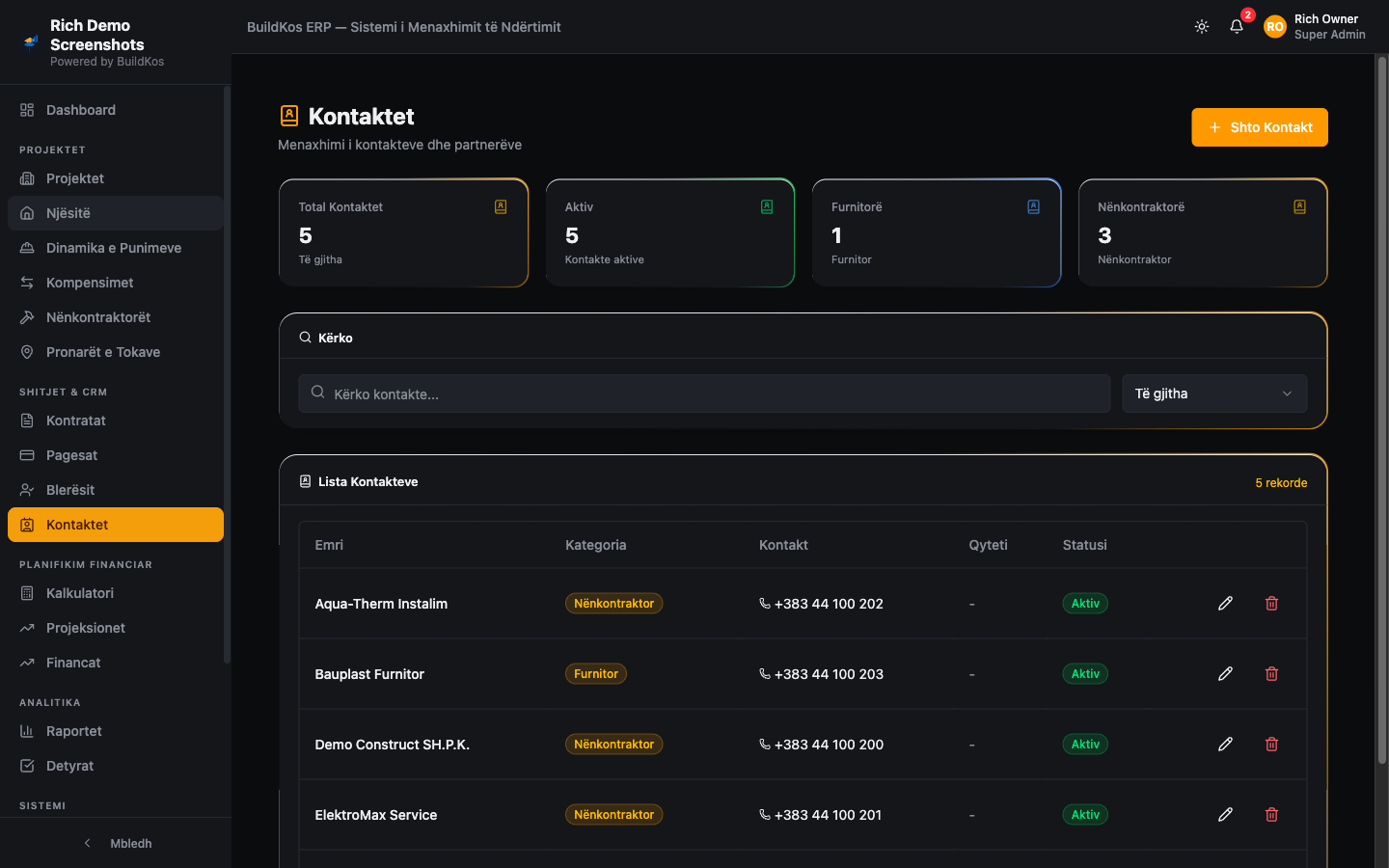Click the green Aktiv card icon
Image resolution: width=1389 pixels, height=868 pixels.
click(x=767, y=206)
